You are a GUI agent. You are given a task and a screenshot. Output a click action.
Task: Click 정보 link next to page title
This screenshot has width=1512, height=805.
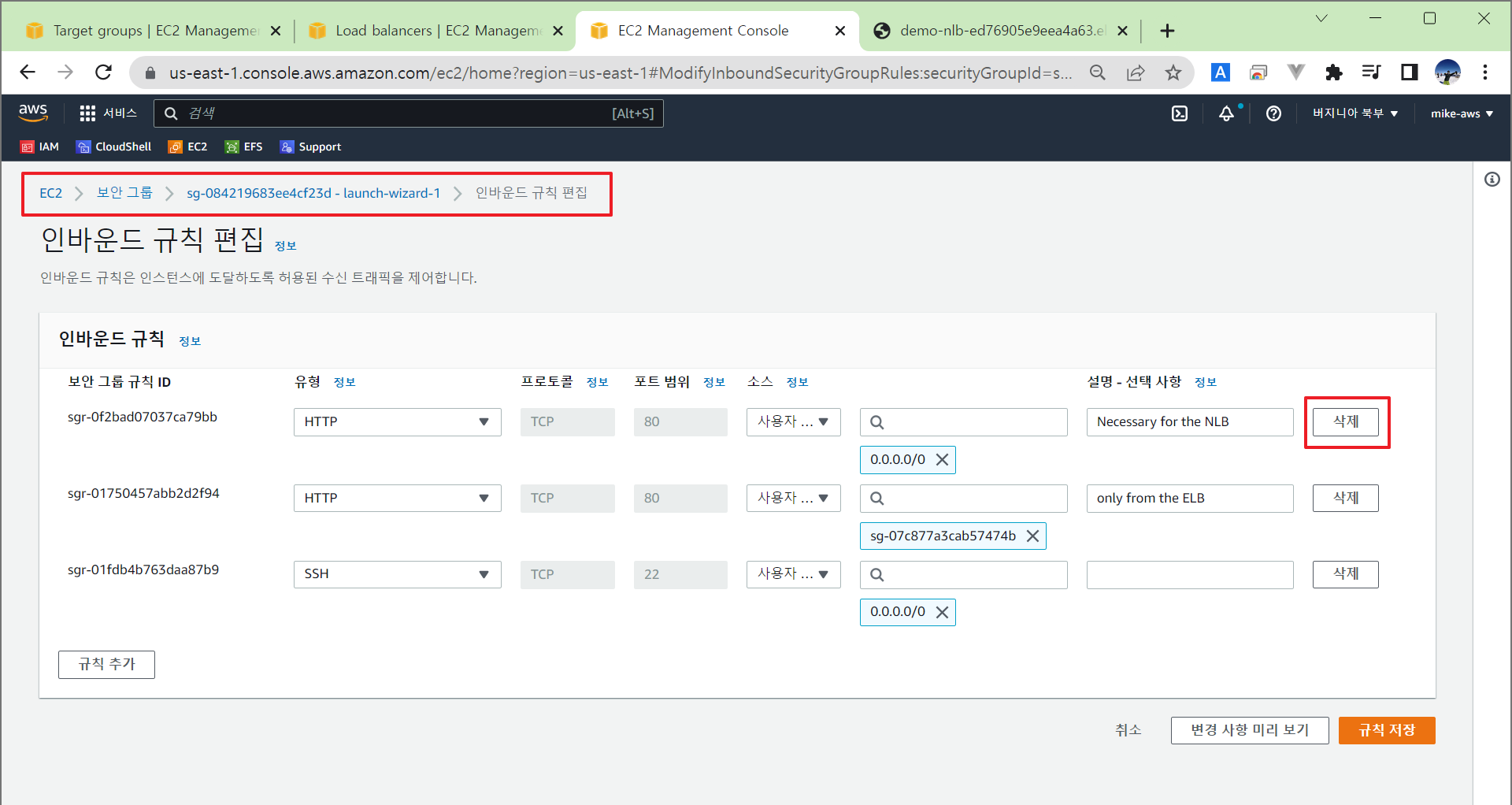click(x=285, y=247)
